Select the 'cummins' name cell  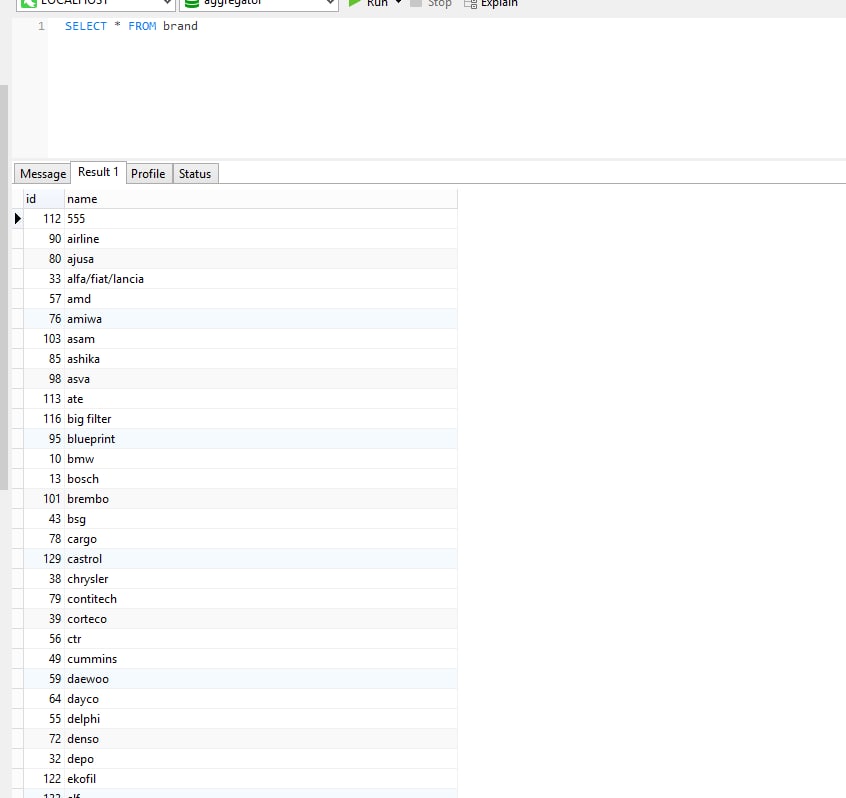tap(261, 659)
